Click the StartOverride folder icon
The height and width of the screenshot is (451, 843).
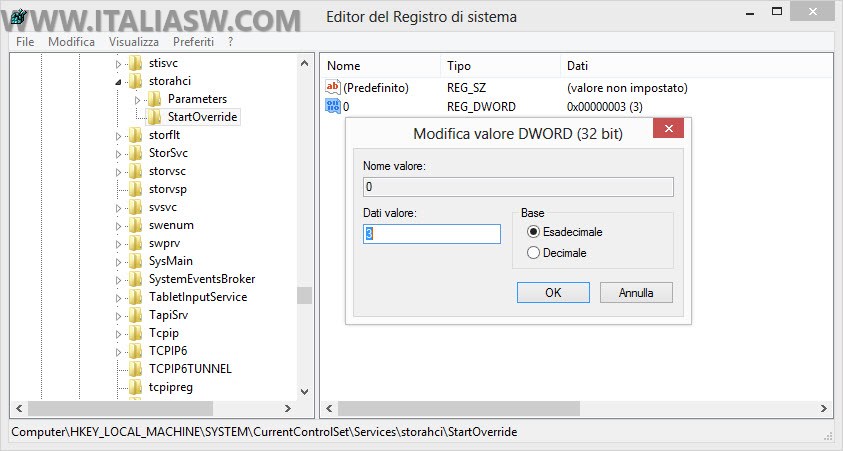pos(154,117)
